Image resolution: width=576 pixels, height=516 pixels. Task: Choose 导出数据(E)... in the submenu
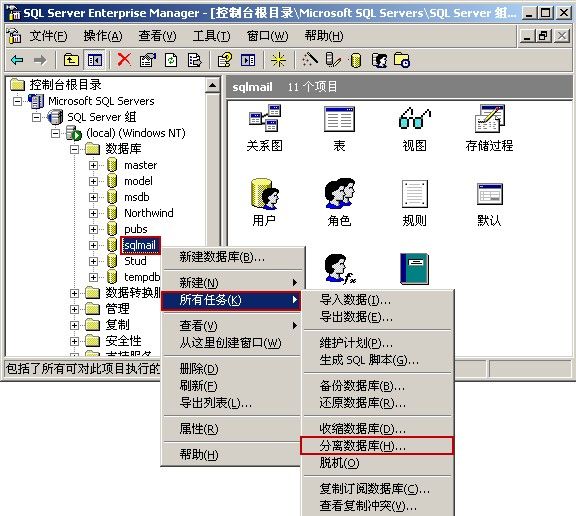[x=378, y=317]
